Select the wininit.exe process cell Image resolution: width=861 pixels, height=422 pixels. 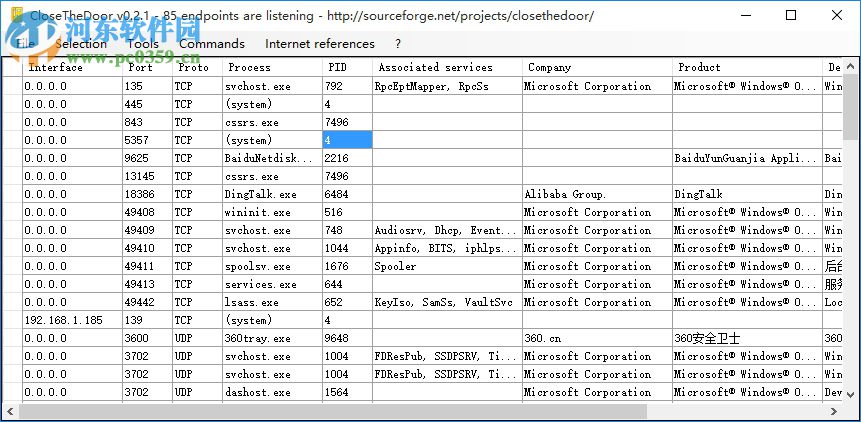tap(272, 212)
